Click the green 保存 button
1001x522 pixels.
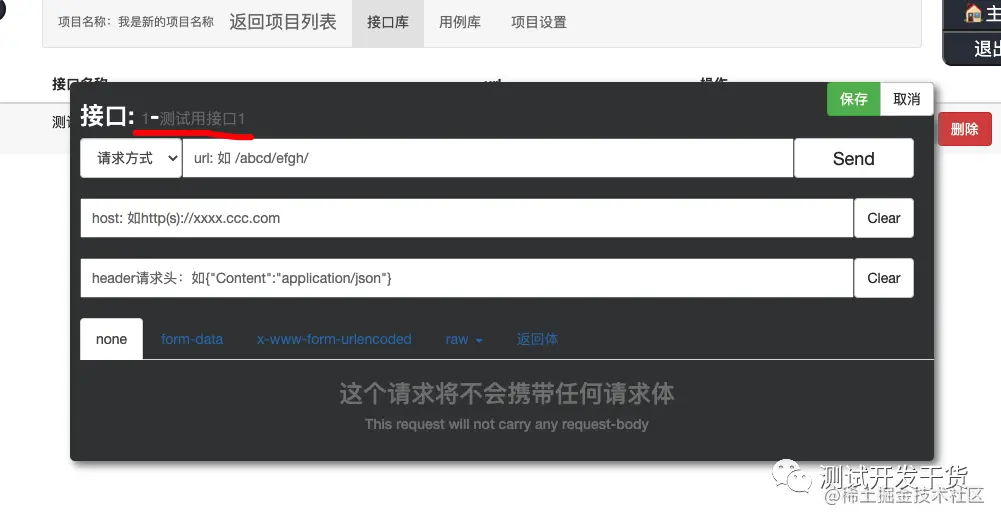[854, 99]
